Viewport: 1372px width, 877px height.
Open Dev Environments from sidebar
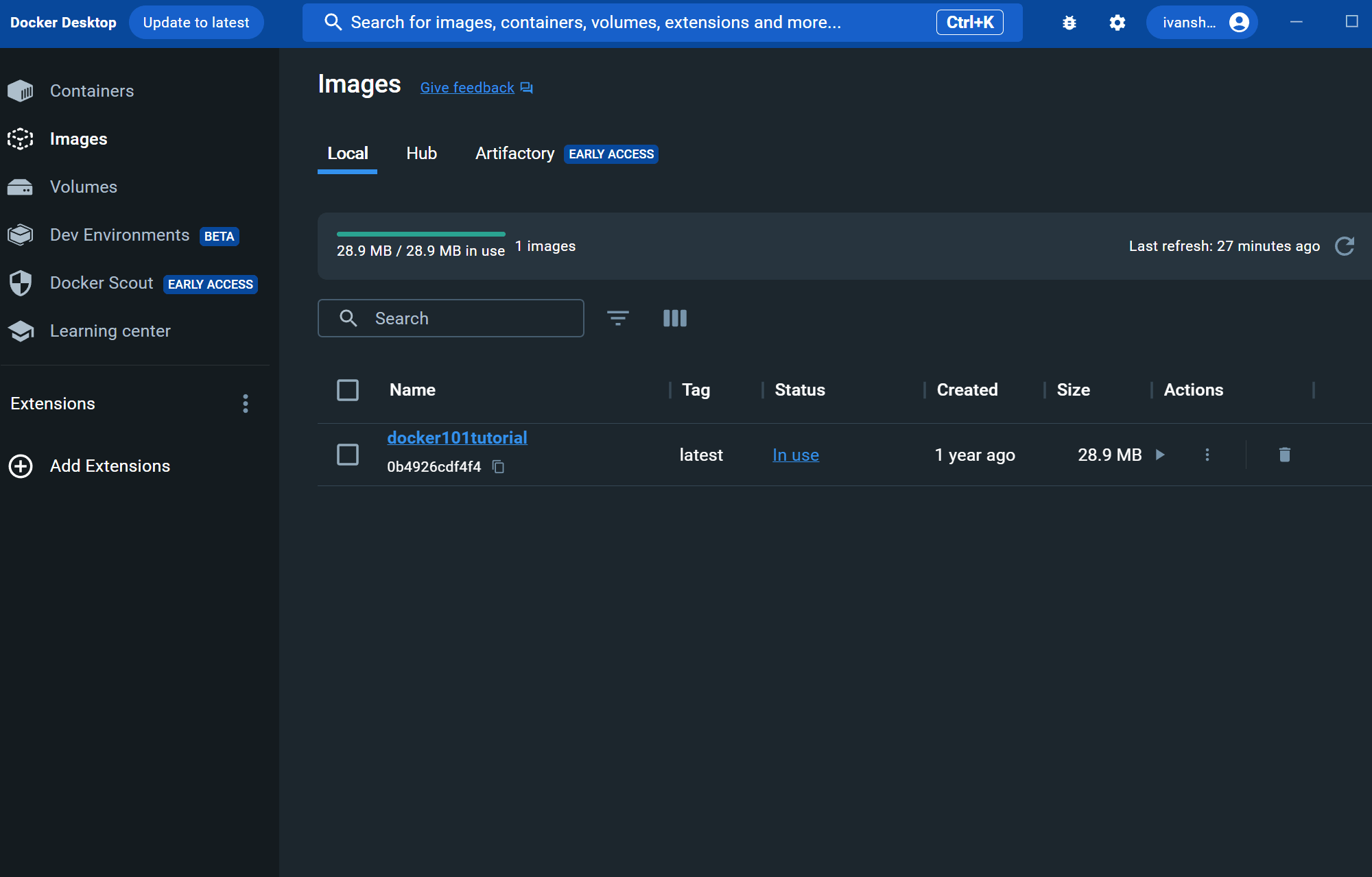point(119,235)
